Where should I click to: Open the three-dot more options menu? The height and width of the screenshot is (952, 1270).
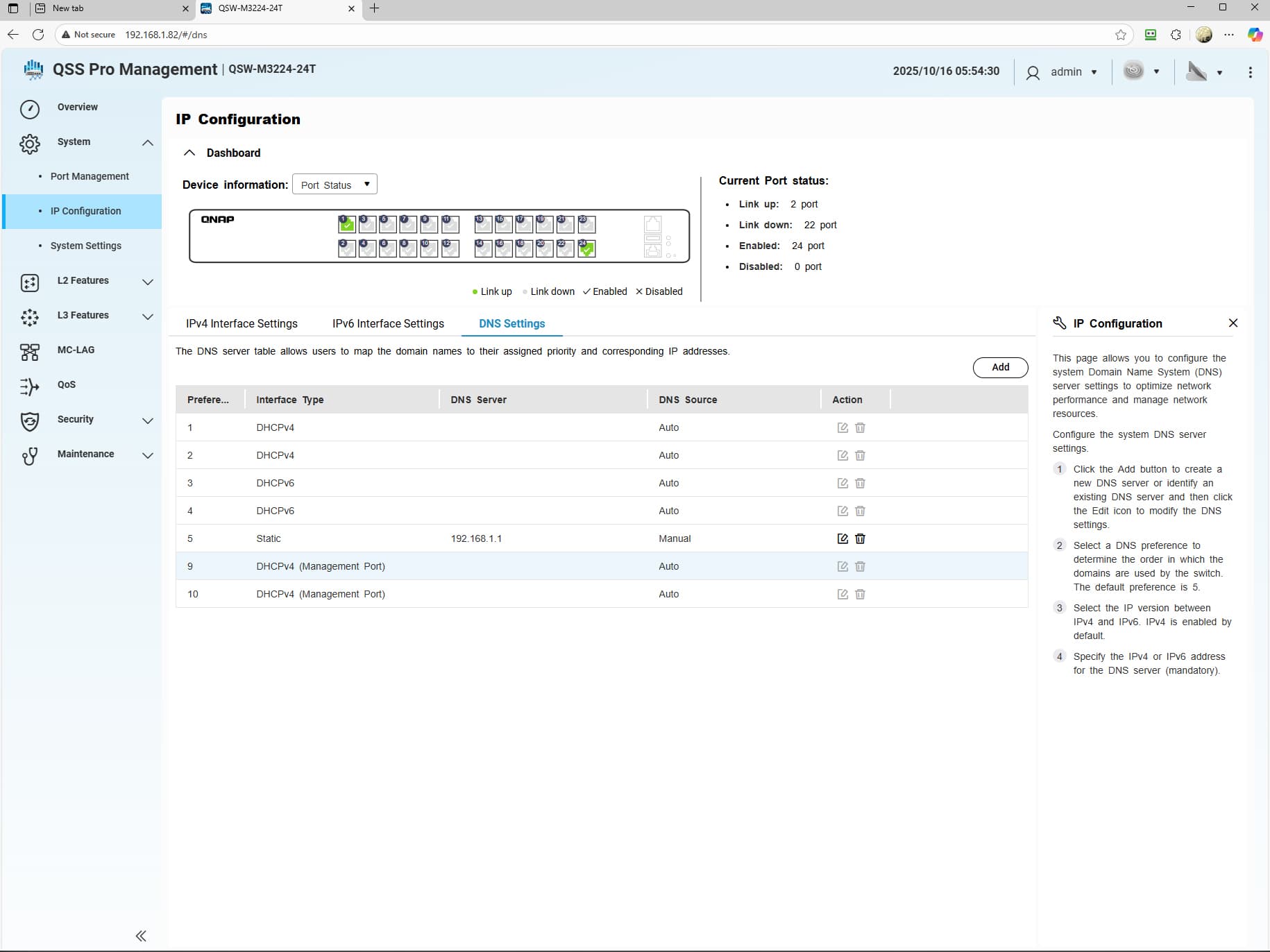pyautogui.click(x=1250, y=72)
